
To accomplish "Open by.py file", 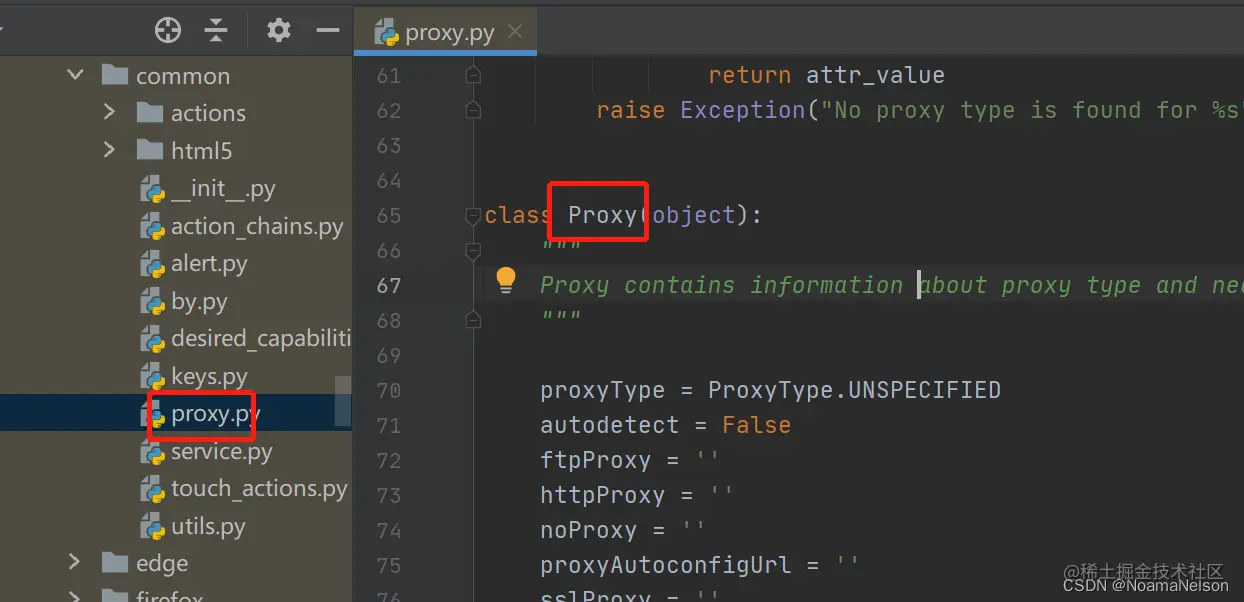I will pos(199,301).
